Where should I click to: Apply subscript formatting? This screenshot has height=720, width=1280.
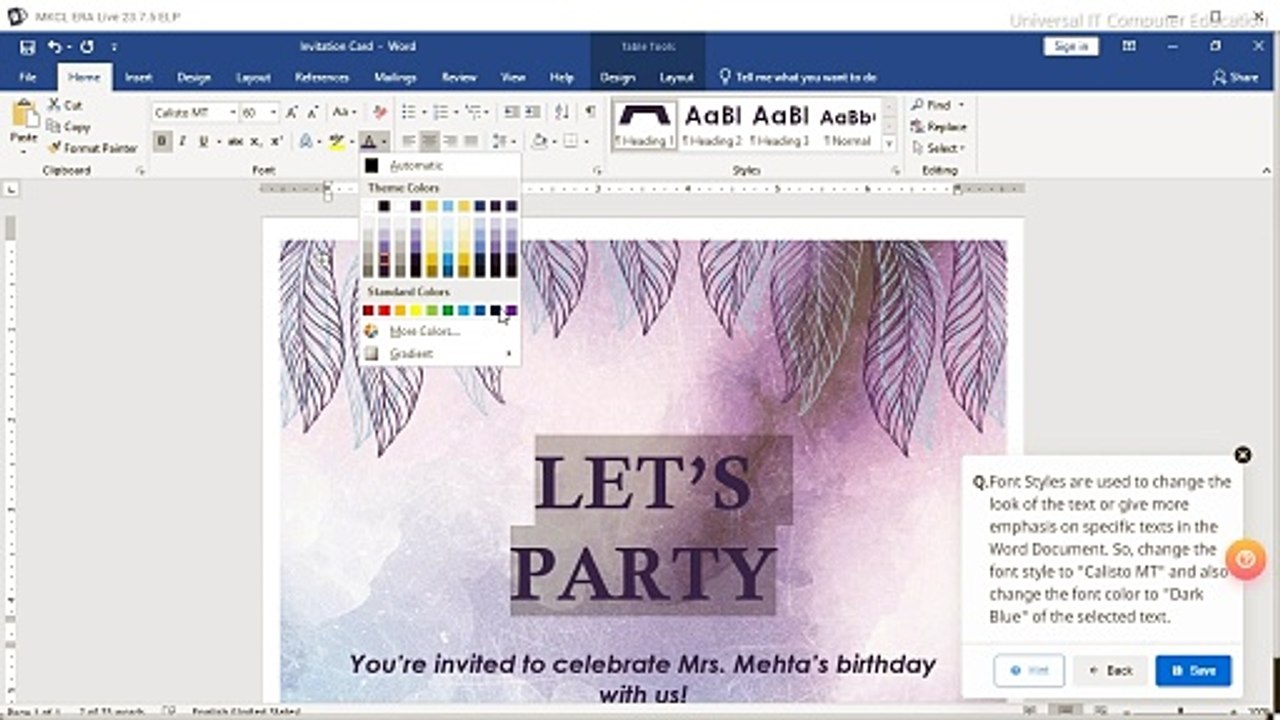(256, 142)
